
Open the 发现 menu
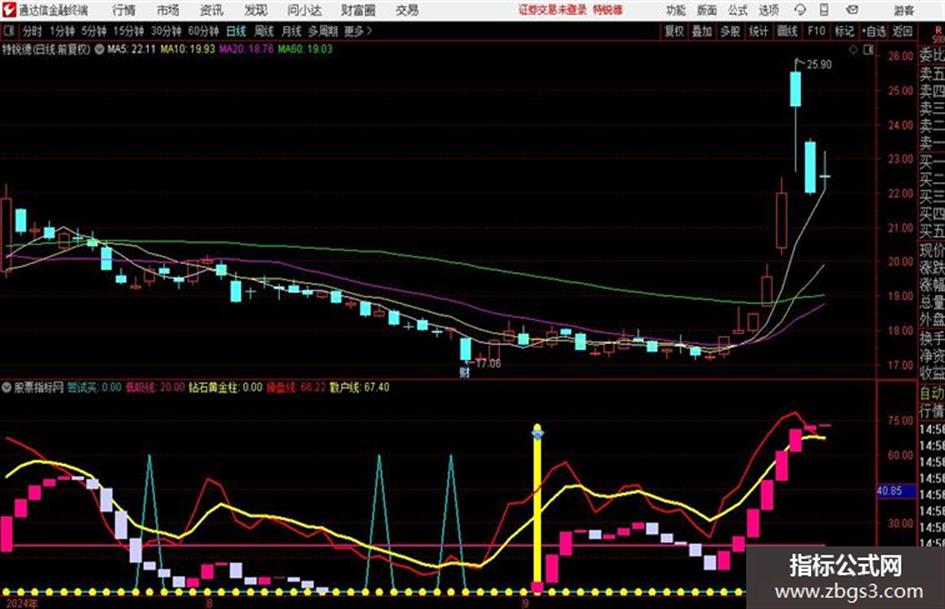[x=256, y=10]
